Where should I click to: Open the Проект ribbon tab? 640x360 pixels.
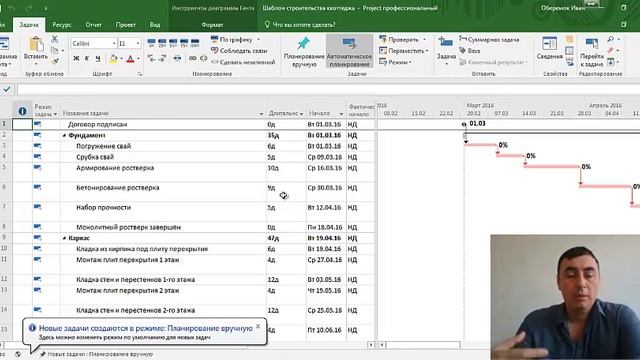pos(125,24)
